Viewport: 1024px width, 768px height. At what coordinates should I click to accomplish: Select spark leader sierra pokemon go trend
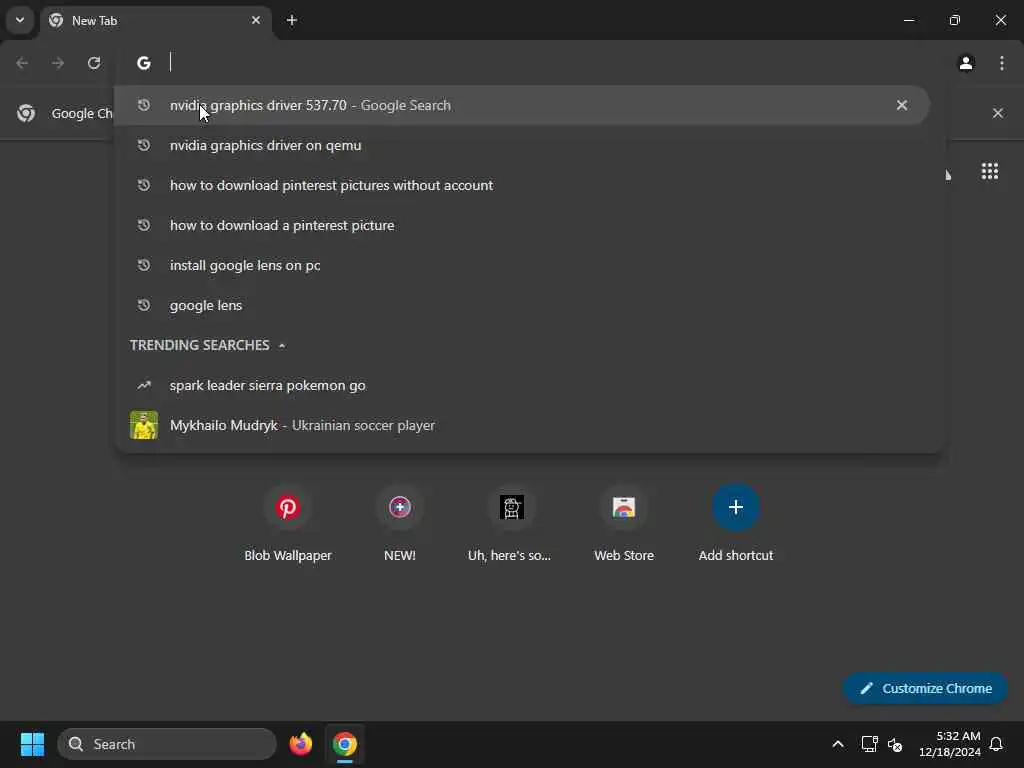522,385
